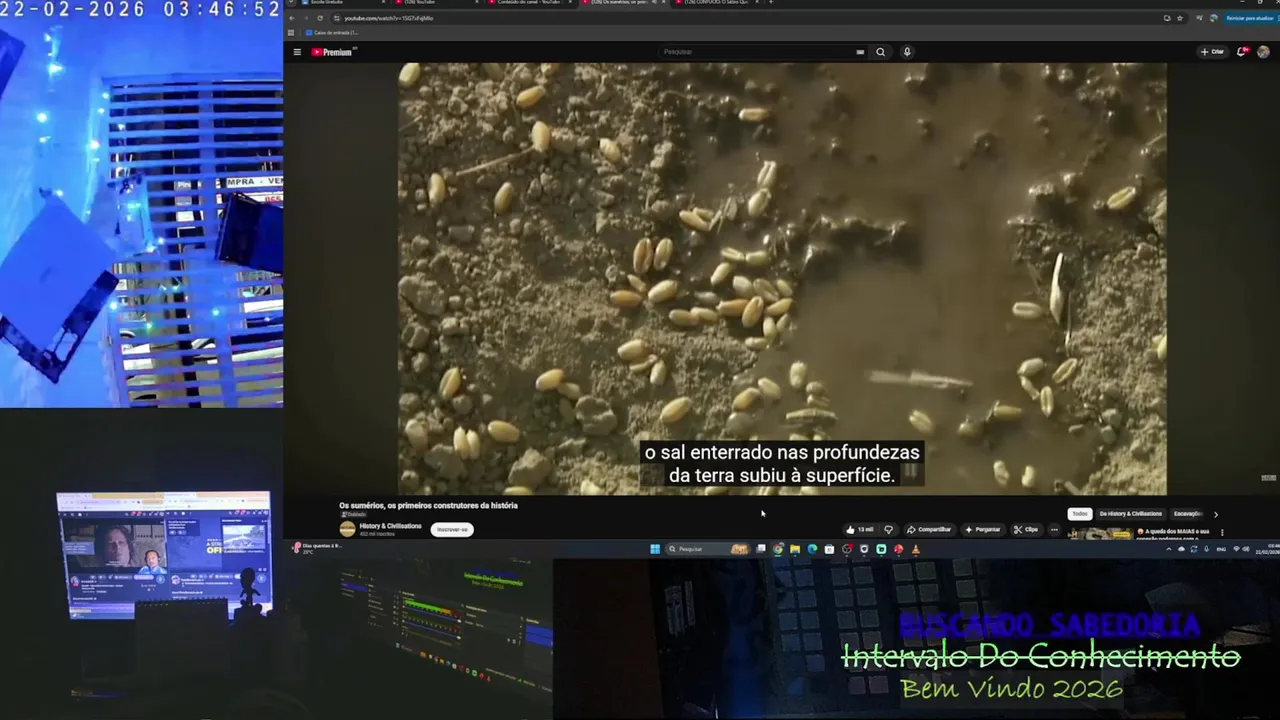This screenshot has height=720, width=1280.
Task: Click the Reiniciar para atualizar button
Action: point(1250,18)
